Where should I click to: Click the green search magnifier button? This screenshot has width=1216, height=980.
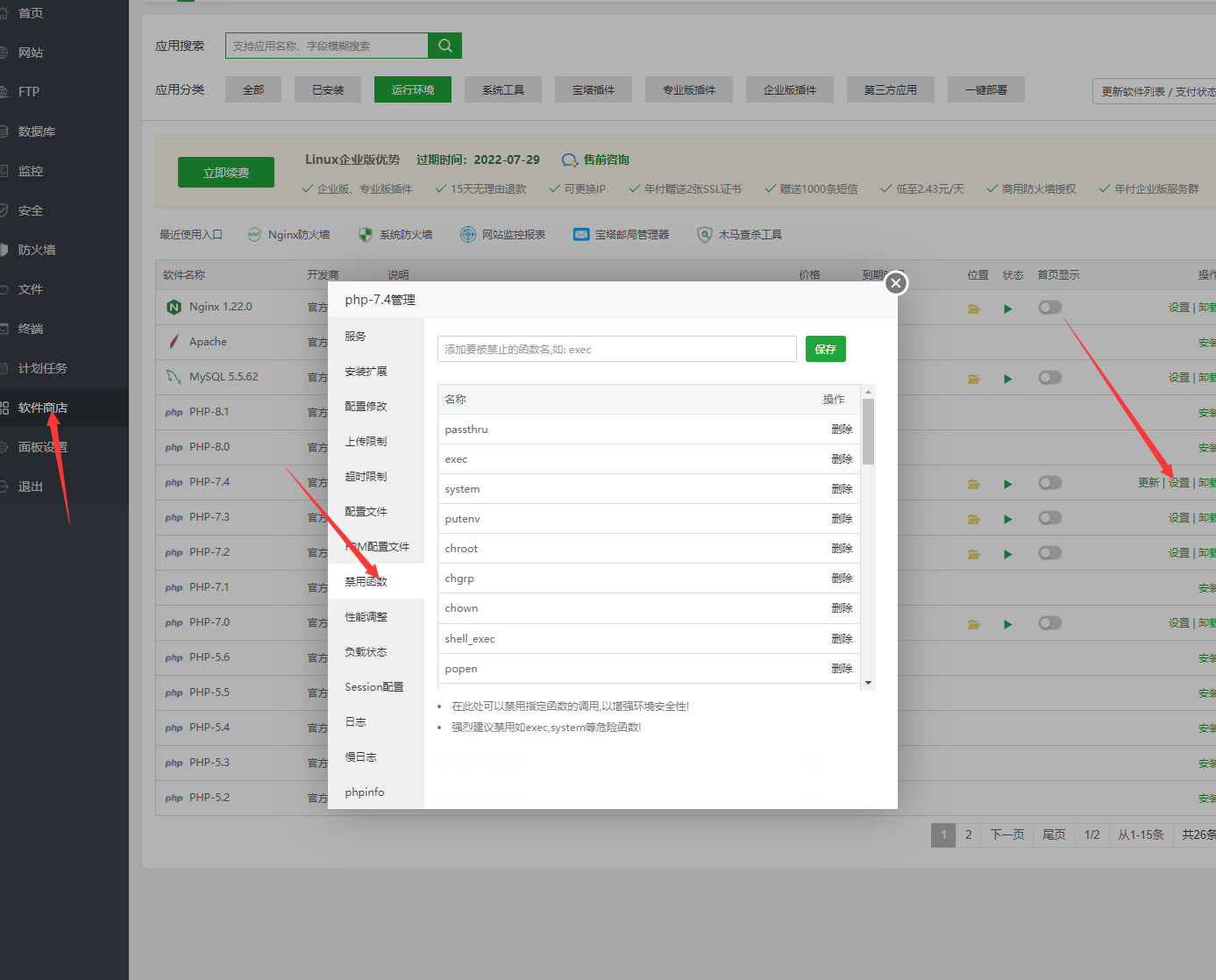(444, 46)
